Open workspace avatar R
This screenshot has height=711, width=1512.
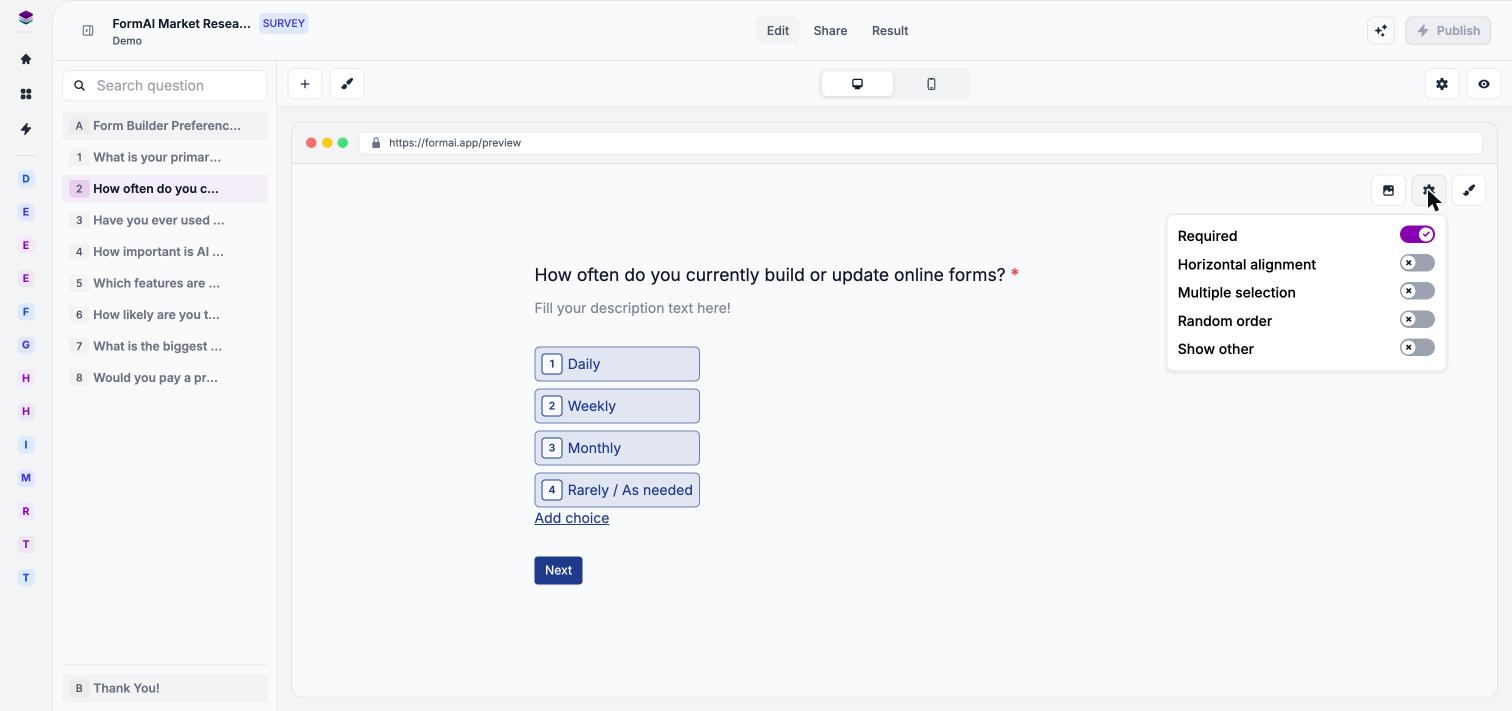[26, 511]
